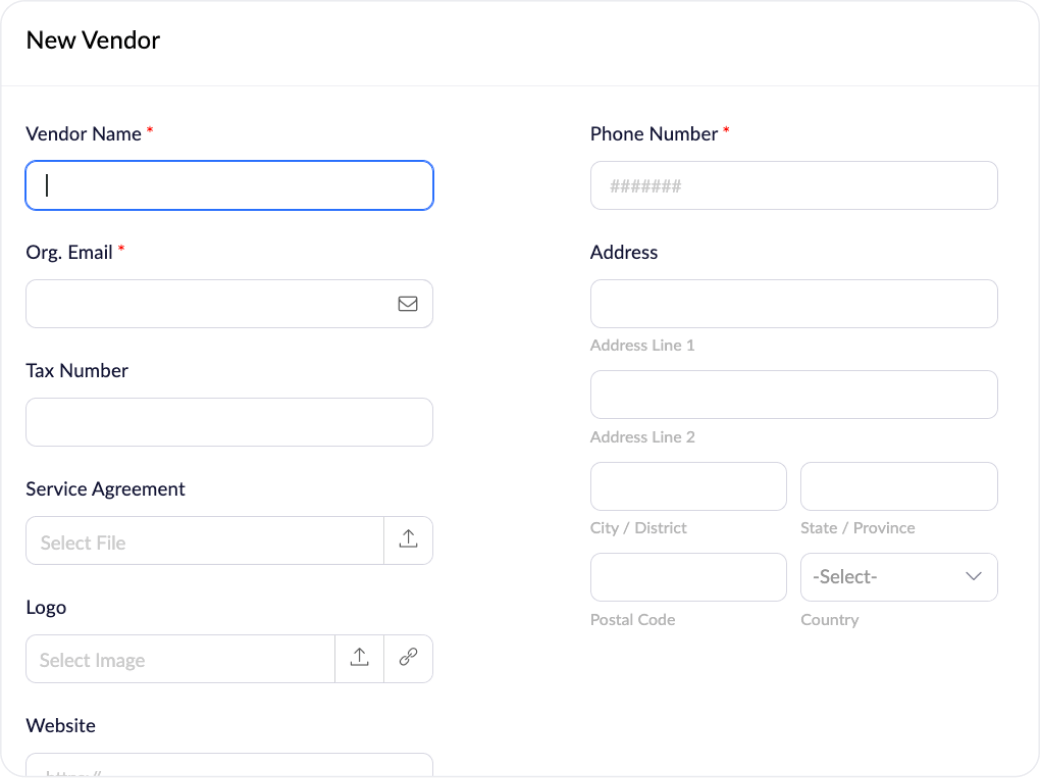The width and height of the screenshot is (1040, 778).
Task: Click the -Select- country combo box
Action: click(880, 577)
